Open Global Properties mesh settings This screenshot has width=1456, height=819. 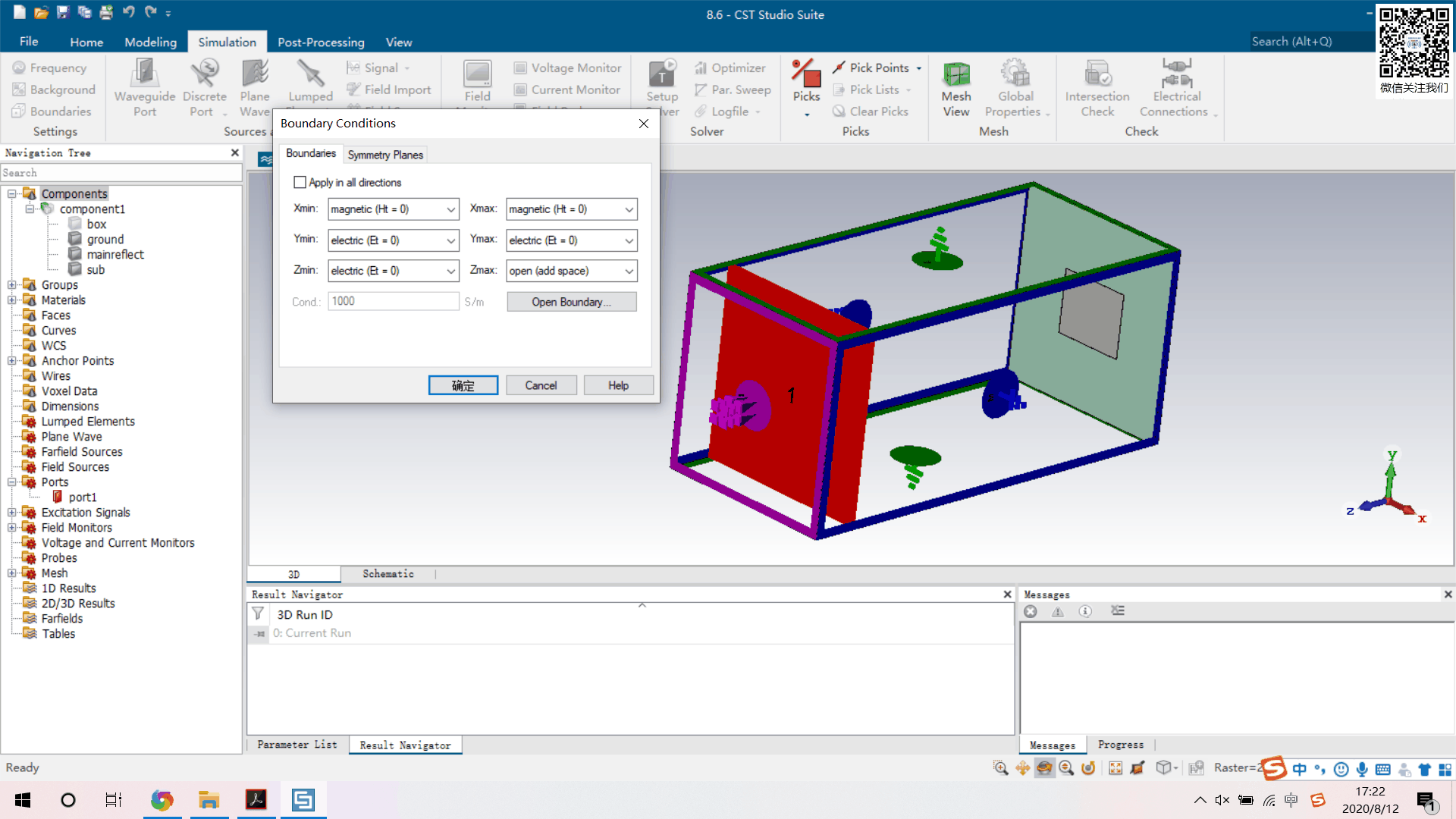point(1015,76)
